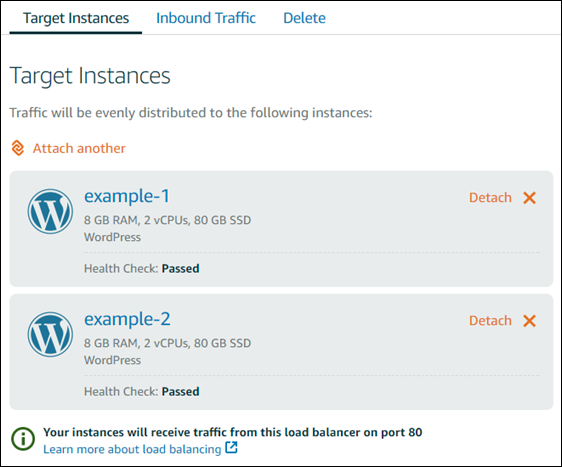Switch to the Inbound Traffic tab
Viewport: 562px width, 467px height.
tap(206, 18)
